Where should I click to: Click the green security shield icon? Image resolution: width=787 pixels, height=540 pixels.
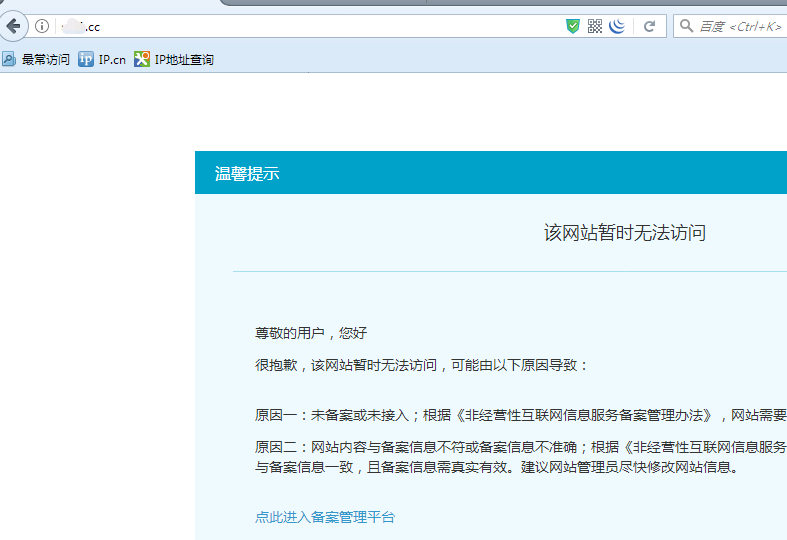pos(573,26)
